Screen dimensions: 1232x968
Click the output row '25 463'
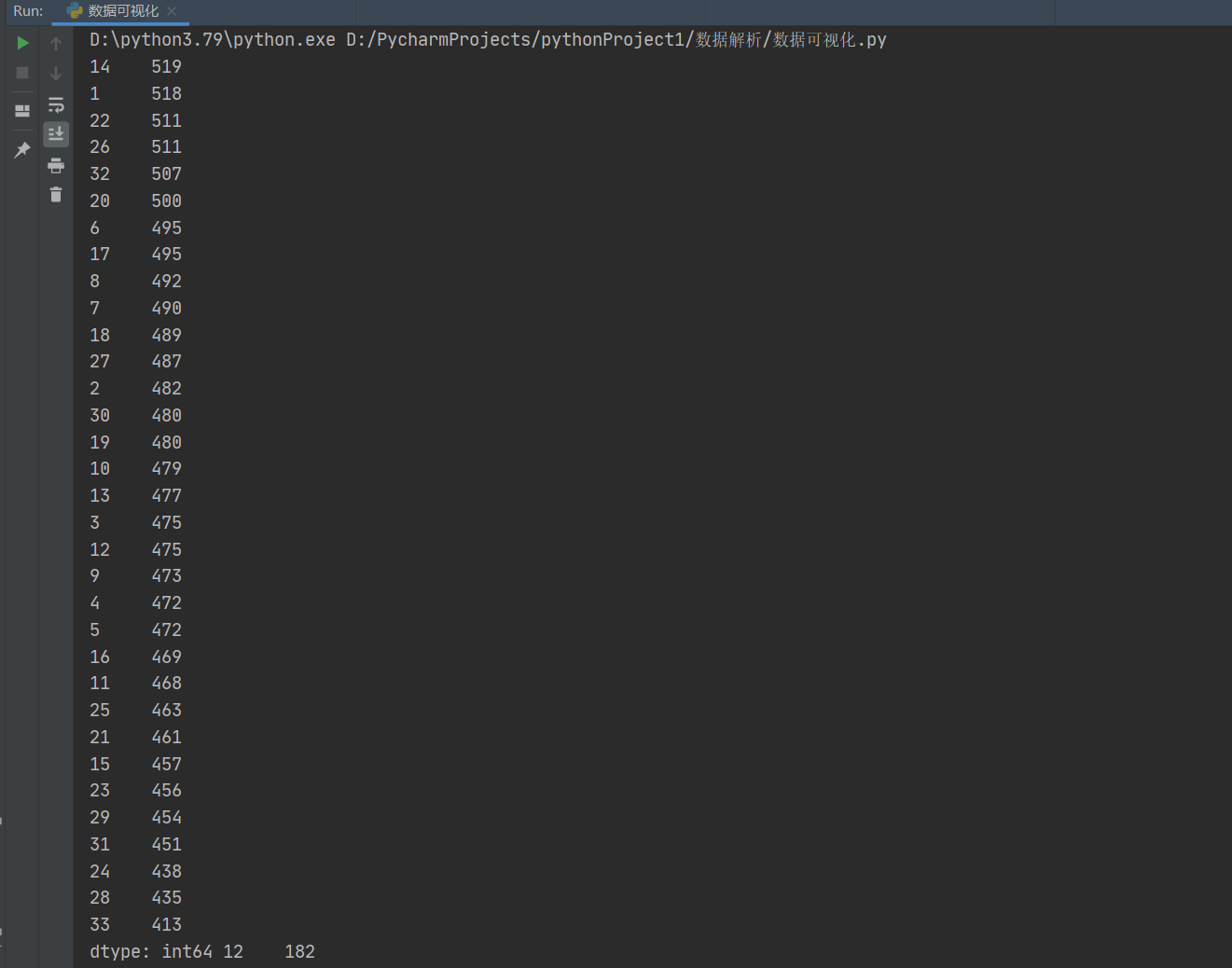pos(136,711)
